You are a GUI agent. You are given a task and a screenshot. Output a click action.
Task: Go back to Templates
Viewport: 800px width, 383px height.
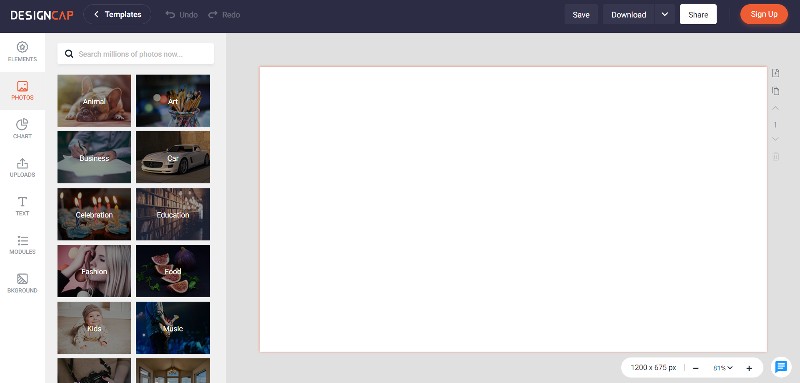point(117,14)
